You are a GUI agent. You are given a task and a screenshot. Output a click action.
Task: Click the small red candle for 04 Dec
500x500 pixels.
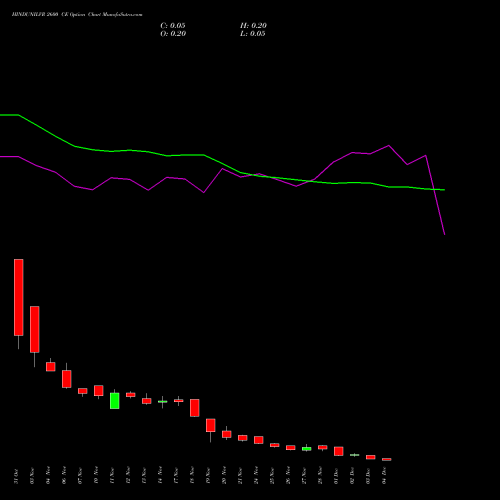click(x=387, y=459)
